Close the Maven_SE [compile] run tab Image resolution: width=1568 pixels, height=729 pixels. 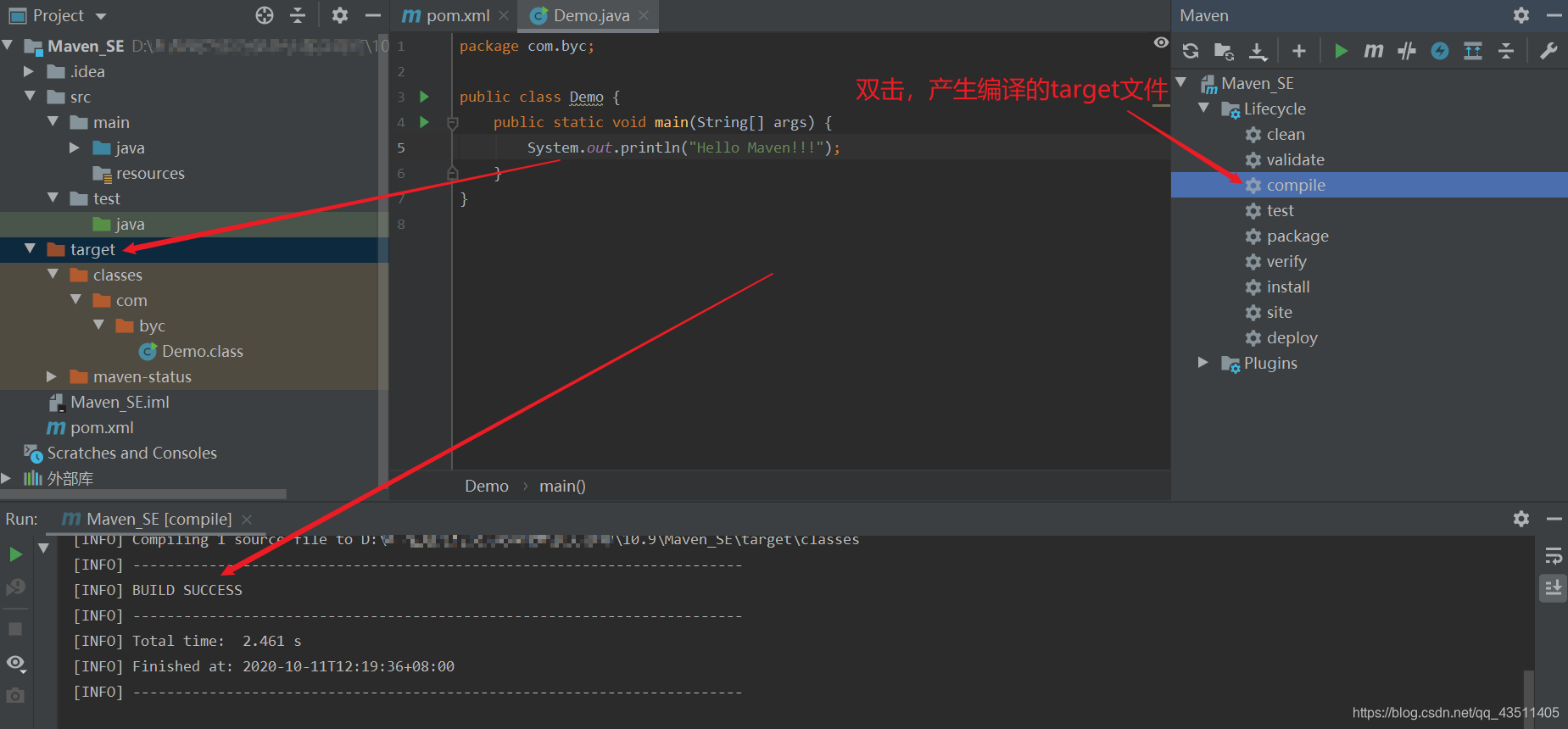coord(247,519)
